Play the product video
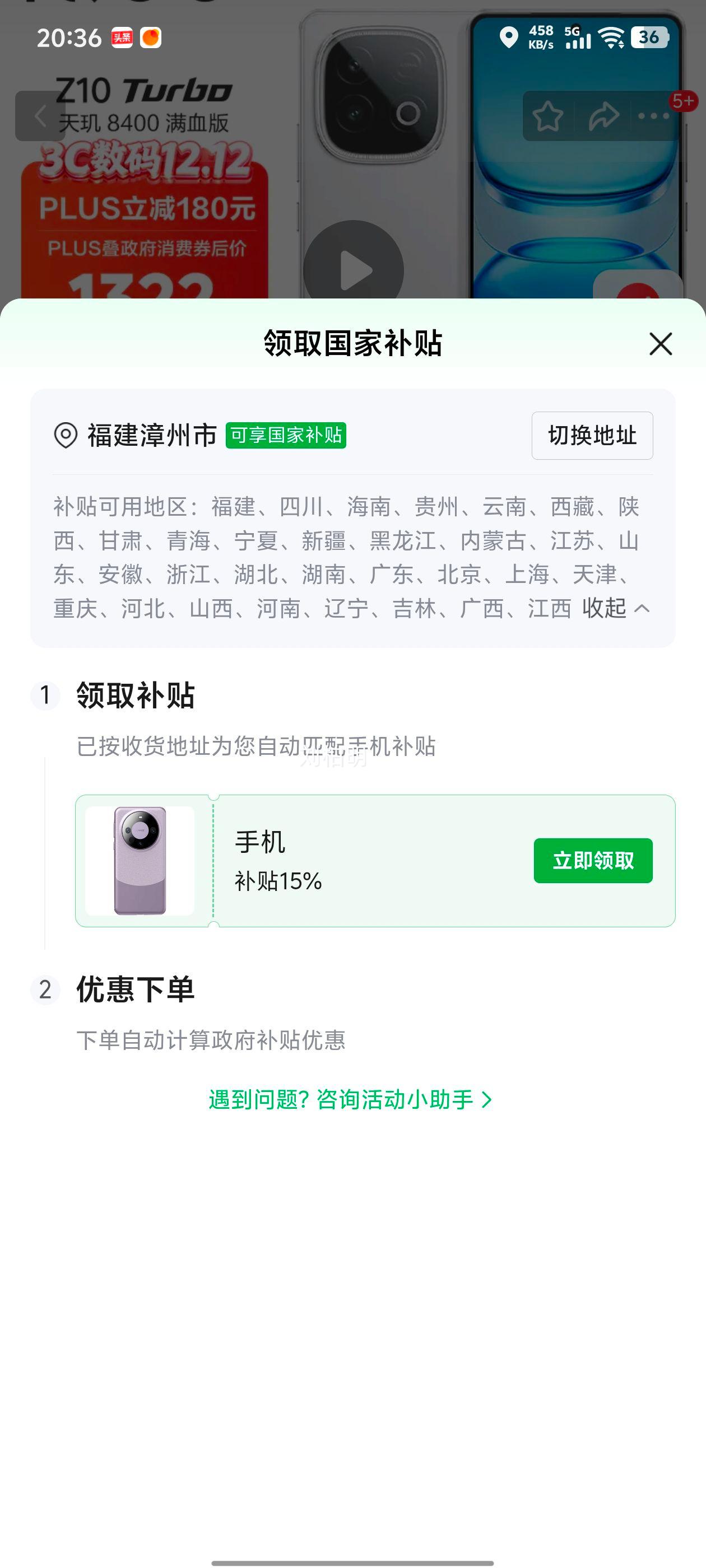The height and width of the screenshot is (1568, 706). (x=354, y=269)
